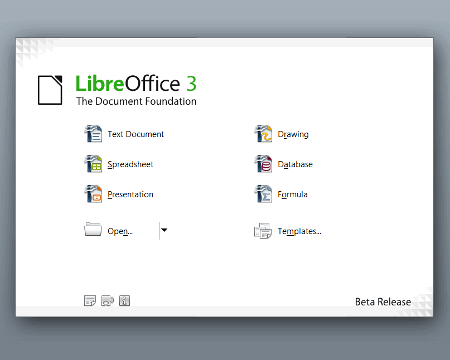This screenshot has height=360, width=450.
Task: Click the Presentation Impress icon
Action: click(93, 194)
